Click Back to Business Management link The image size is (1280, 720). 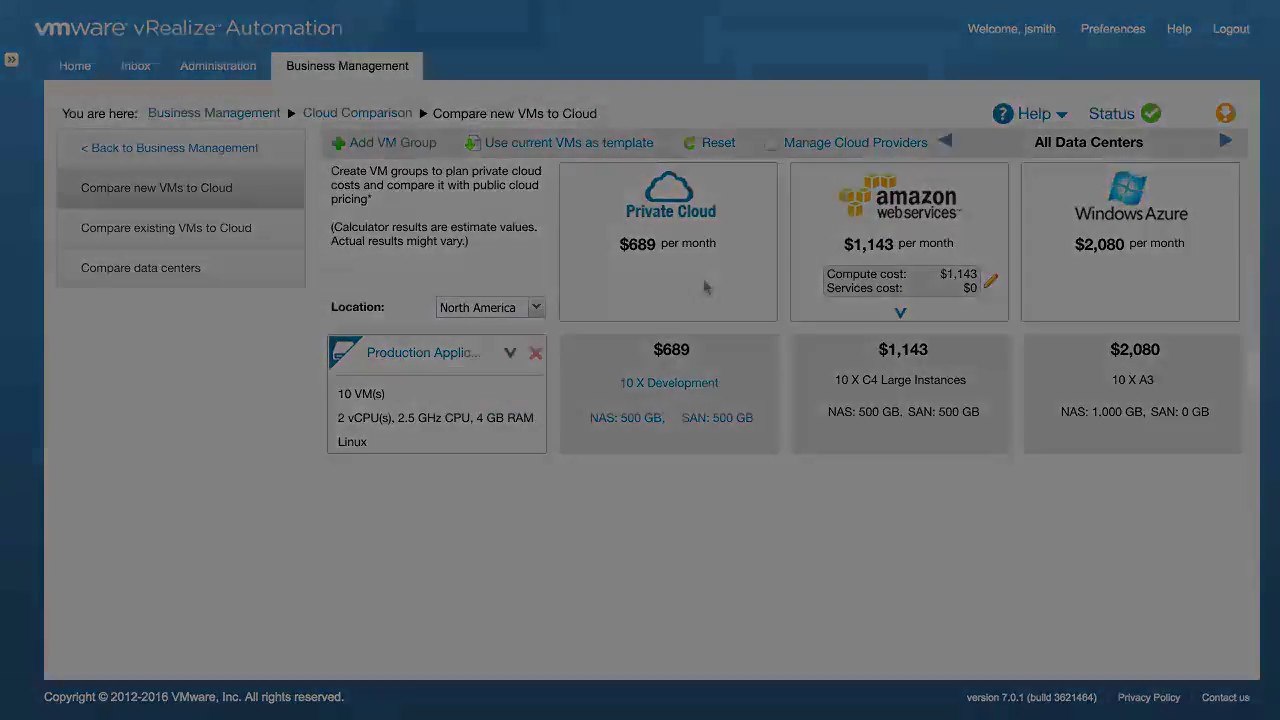click(x=169, y=148)
